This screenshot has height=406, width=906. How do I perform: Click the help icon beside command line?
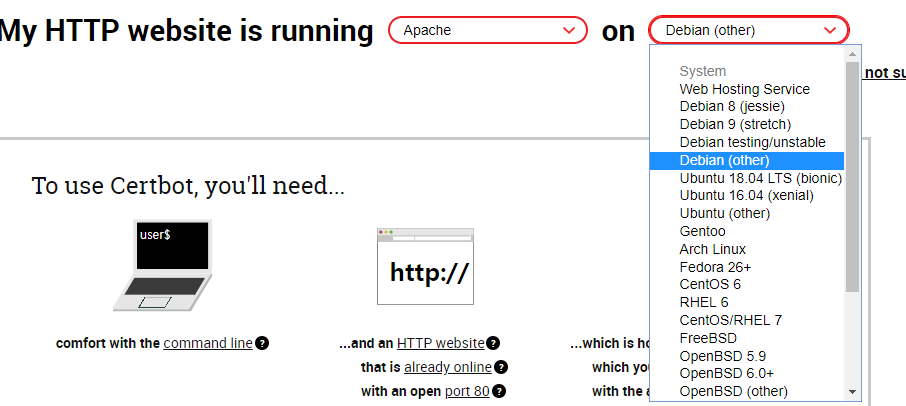click(x=262, y=343)
